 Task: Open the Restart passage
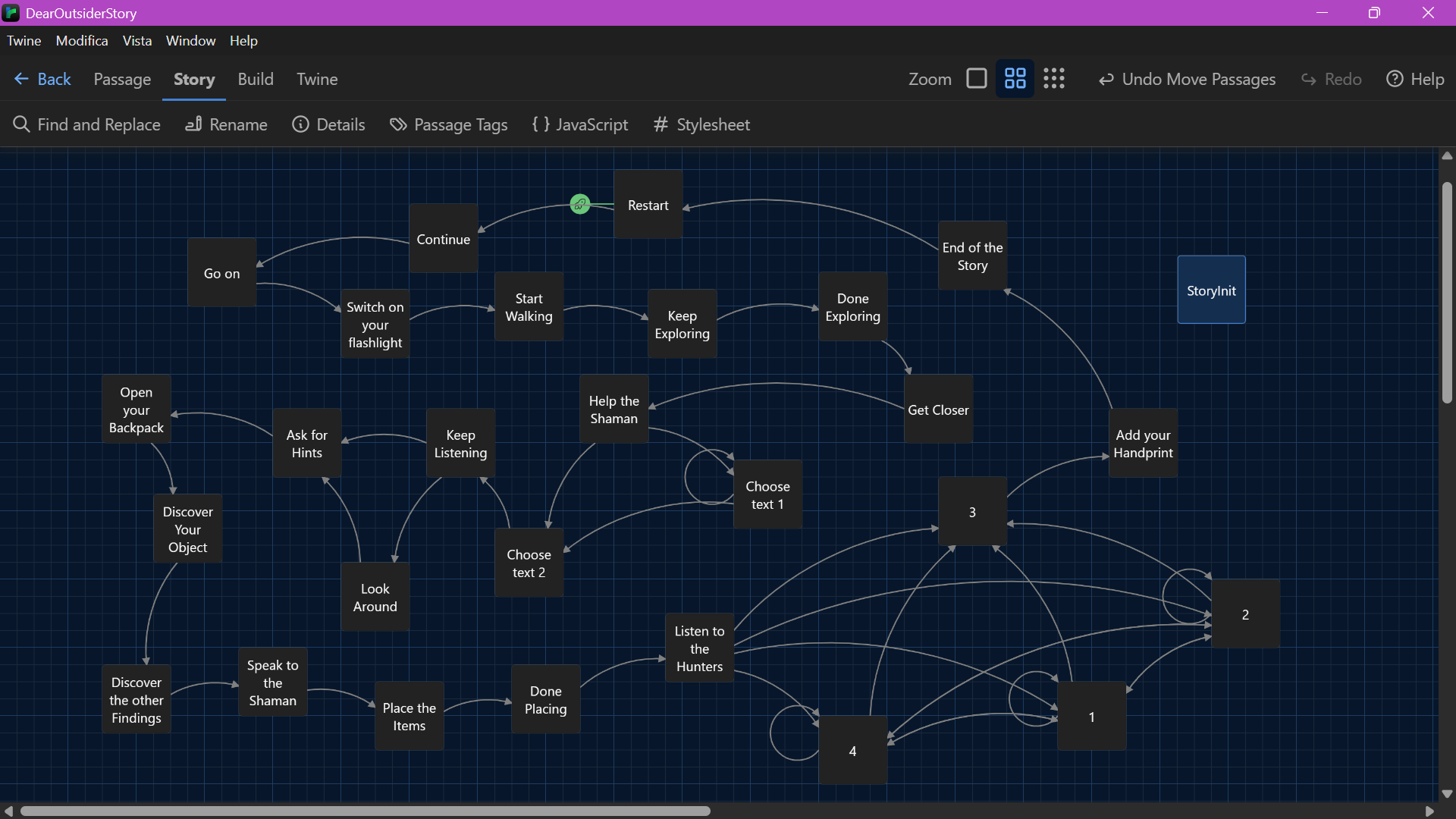[x=648, y=204]
